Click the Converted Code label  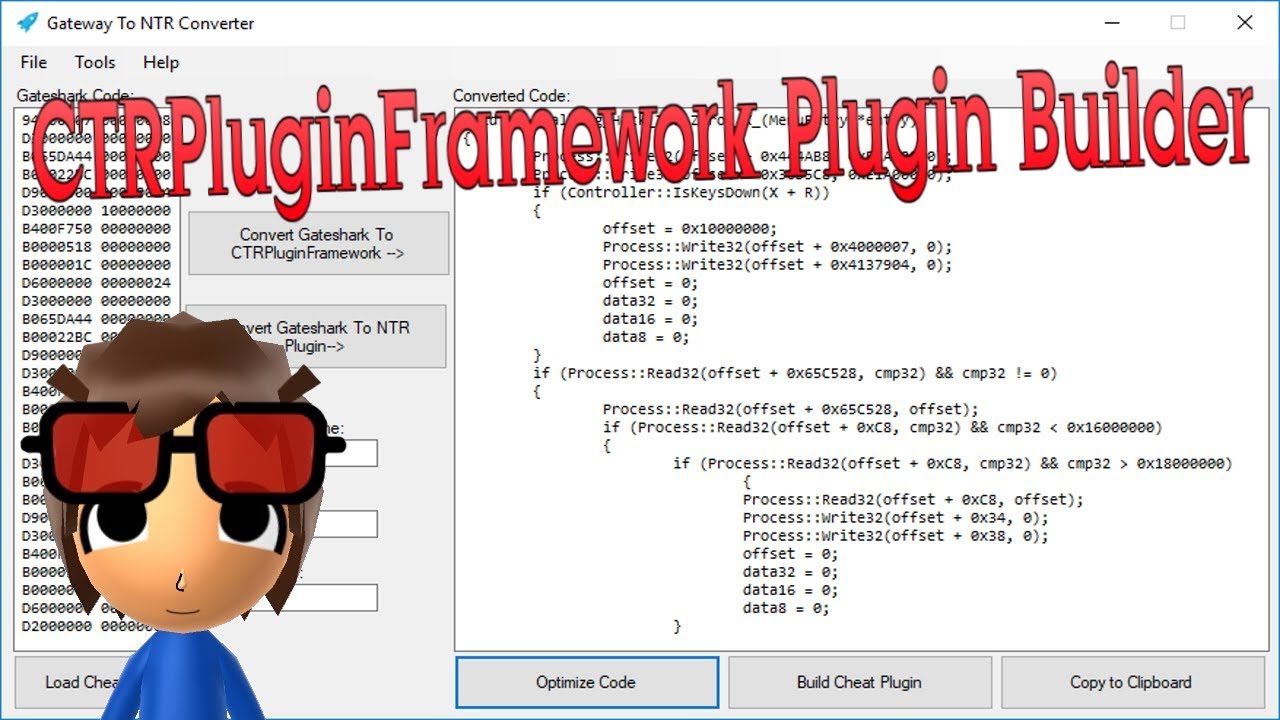coord(511,96)
